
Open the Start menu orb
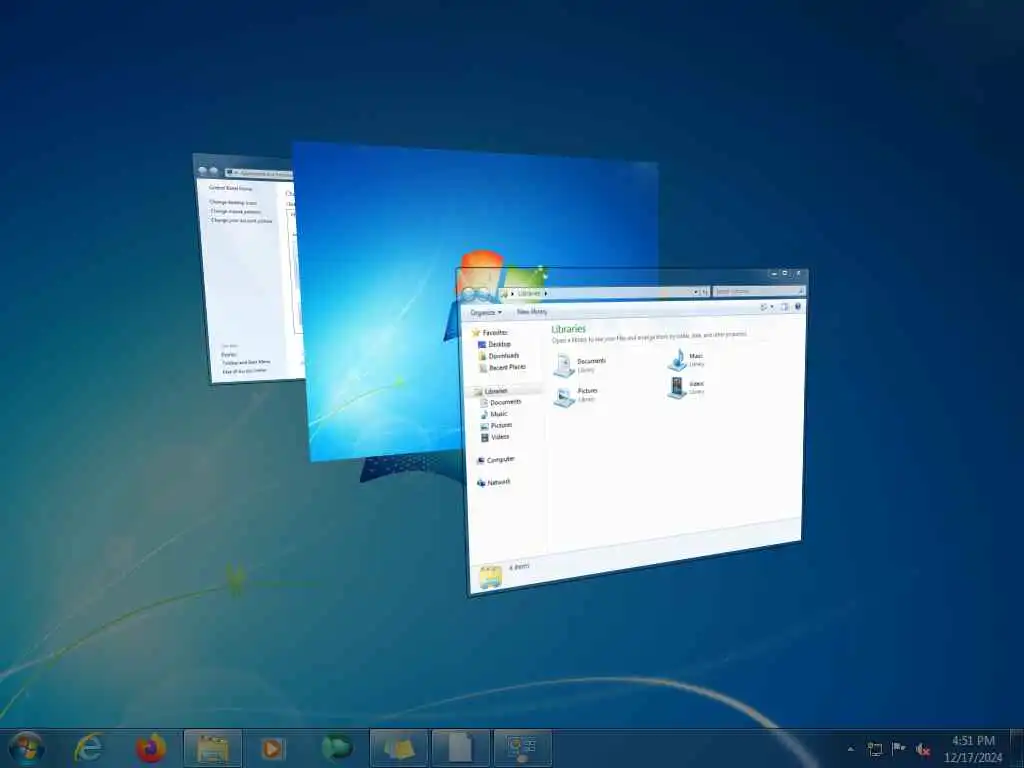click(x=27, y=748)
